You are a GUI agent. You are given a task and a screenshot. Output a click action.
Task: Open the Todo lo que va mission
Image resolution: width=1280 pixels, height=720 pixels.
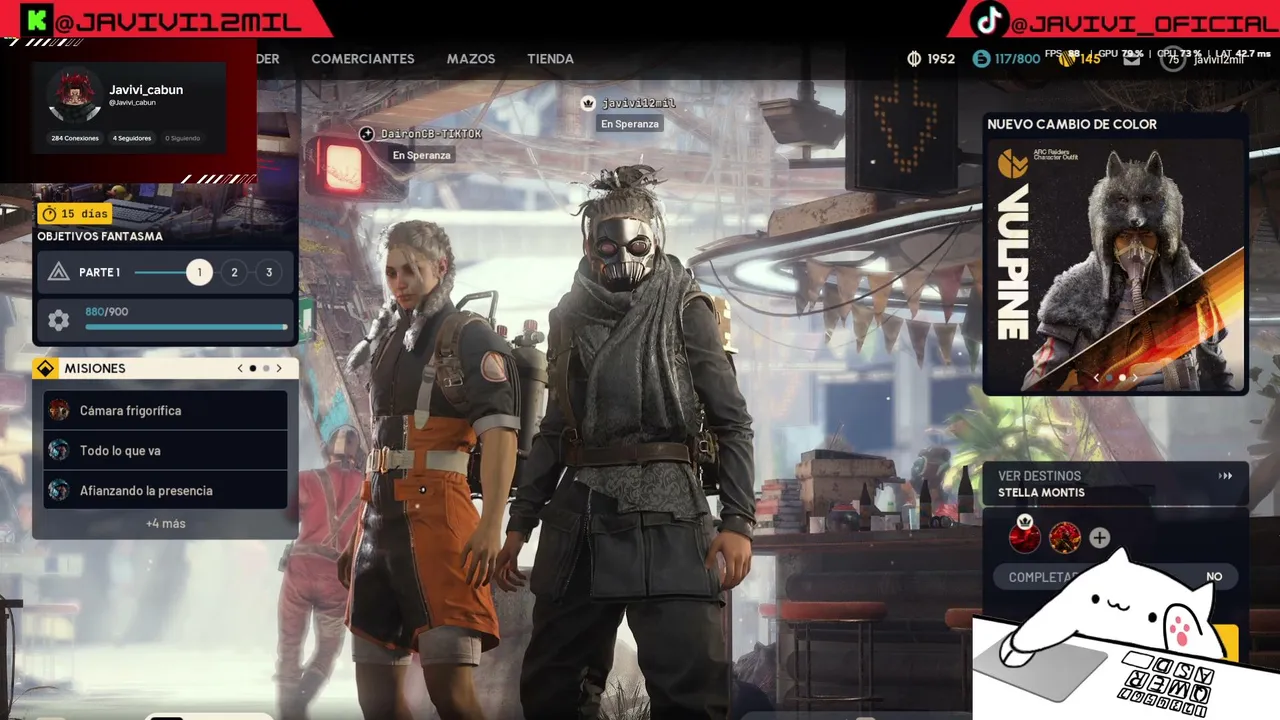point(166,450)
